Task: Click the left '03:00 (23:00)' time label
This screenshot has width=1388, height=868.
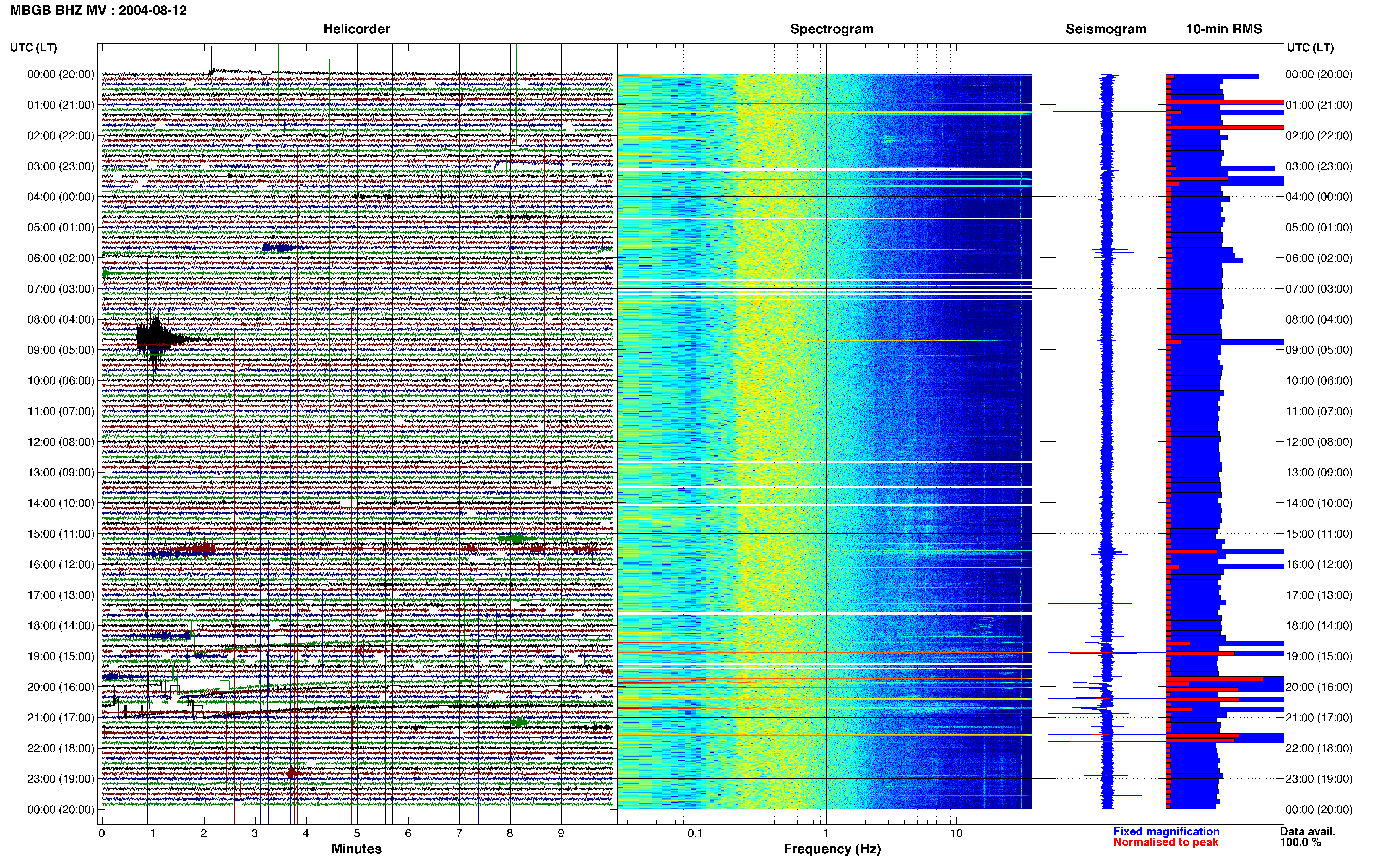Action: tap(61, 166)
